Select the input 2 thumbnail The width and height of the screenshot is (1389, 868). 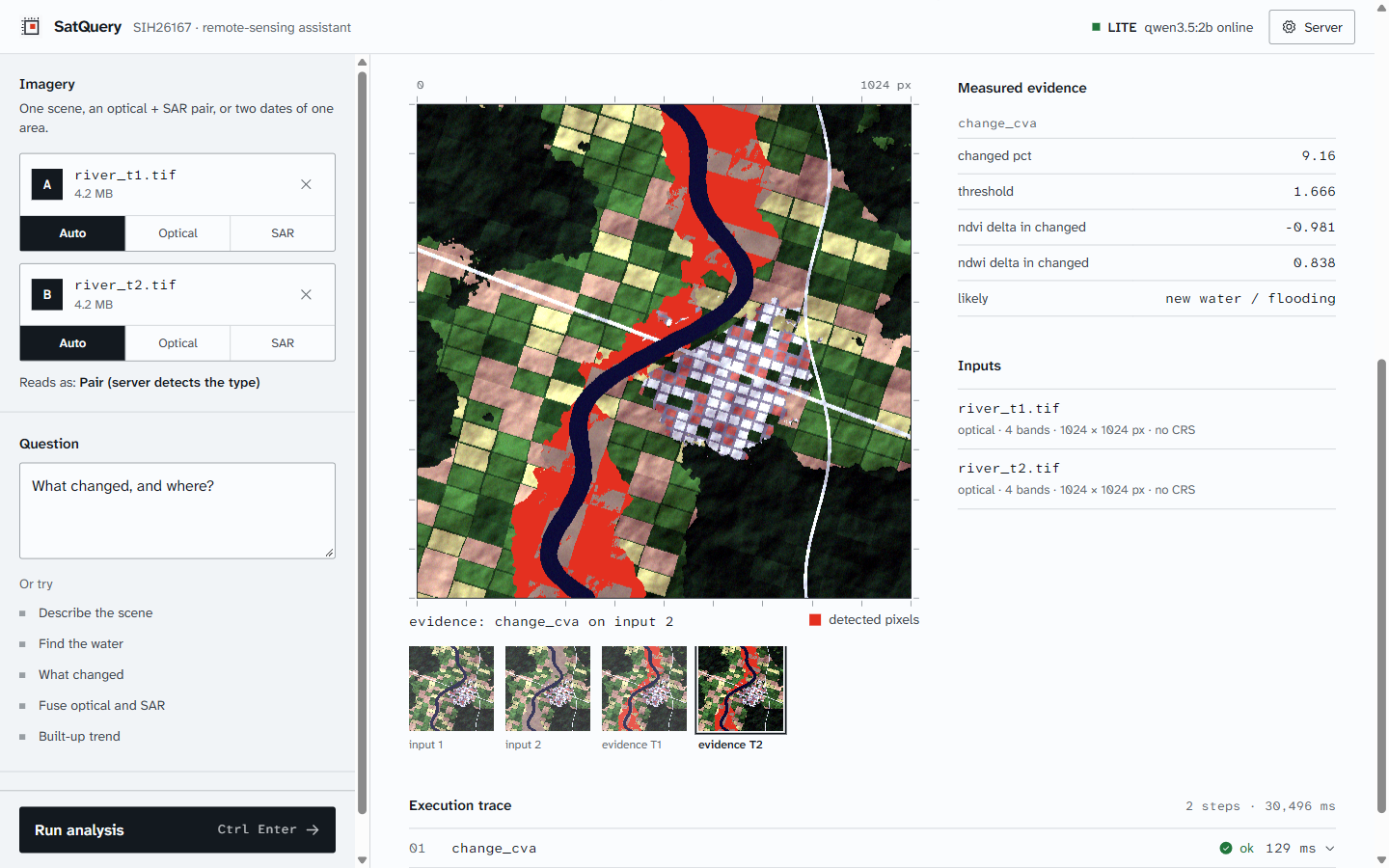548,689
